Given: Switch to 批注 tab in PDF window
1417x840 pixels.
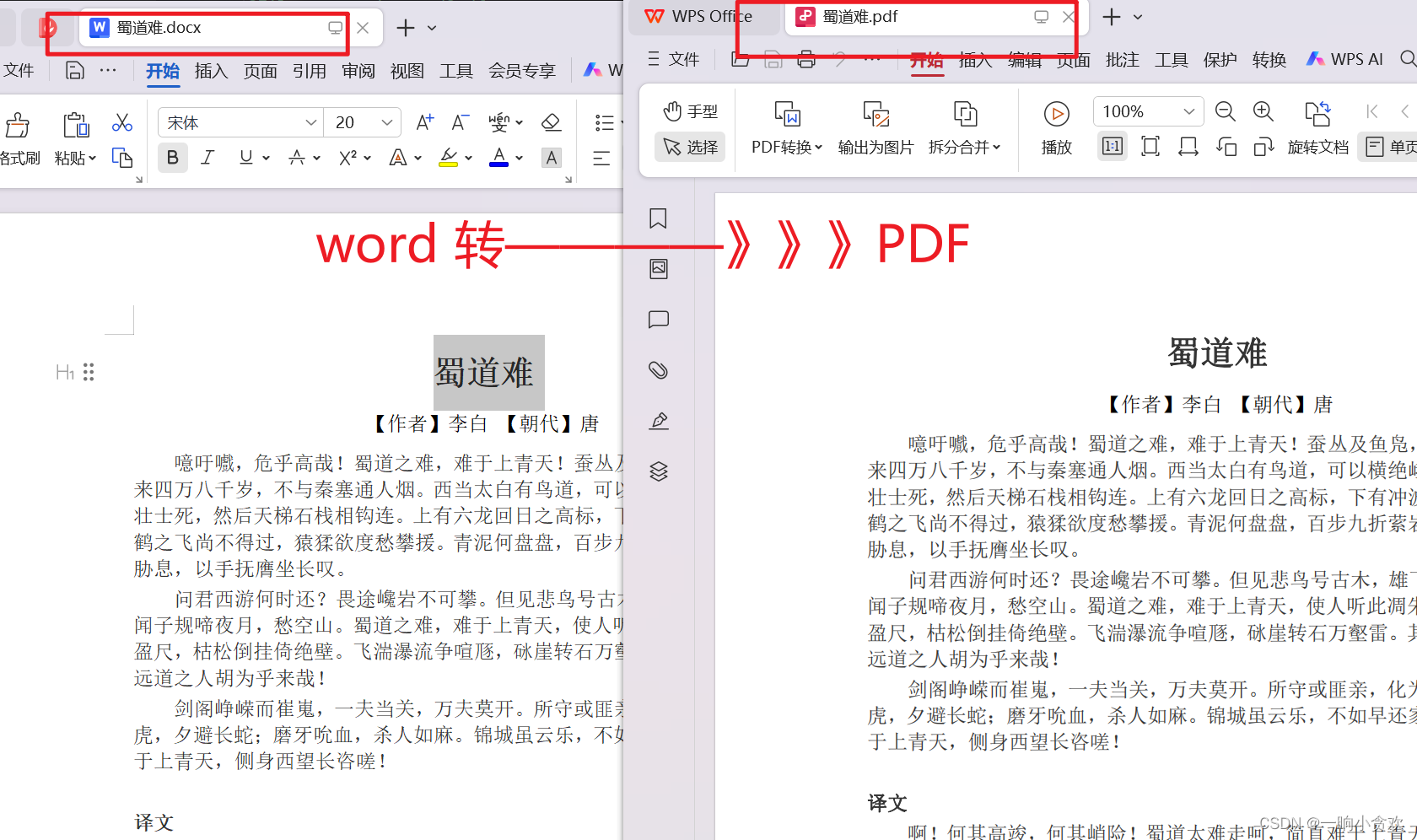Looking at the screenshot, I should [1123, 59].
